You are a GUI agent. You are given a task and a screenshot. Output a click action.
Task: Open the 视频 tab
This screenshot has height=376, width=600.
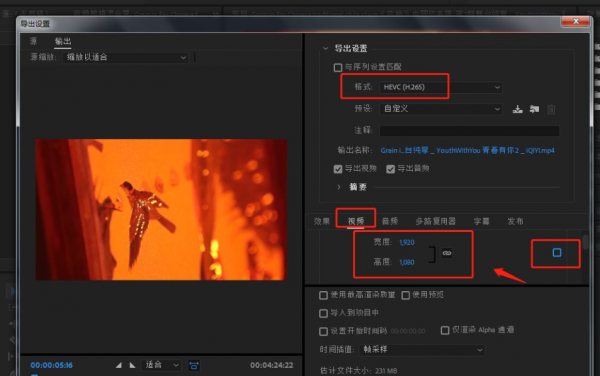click(x=356, y=221)
